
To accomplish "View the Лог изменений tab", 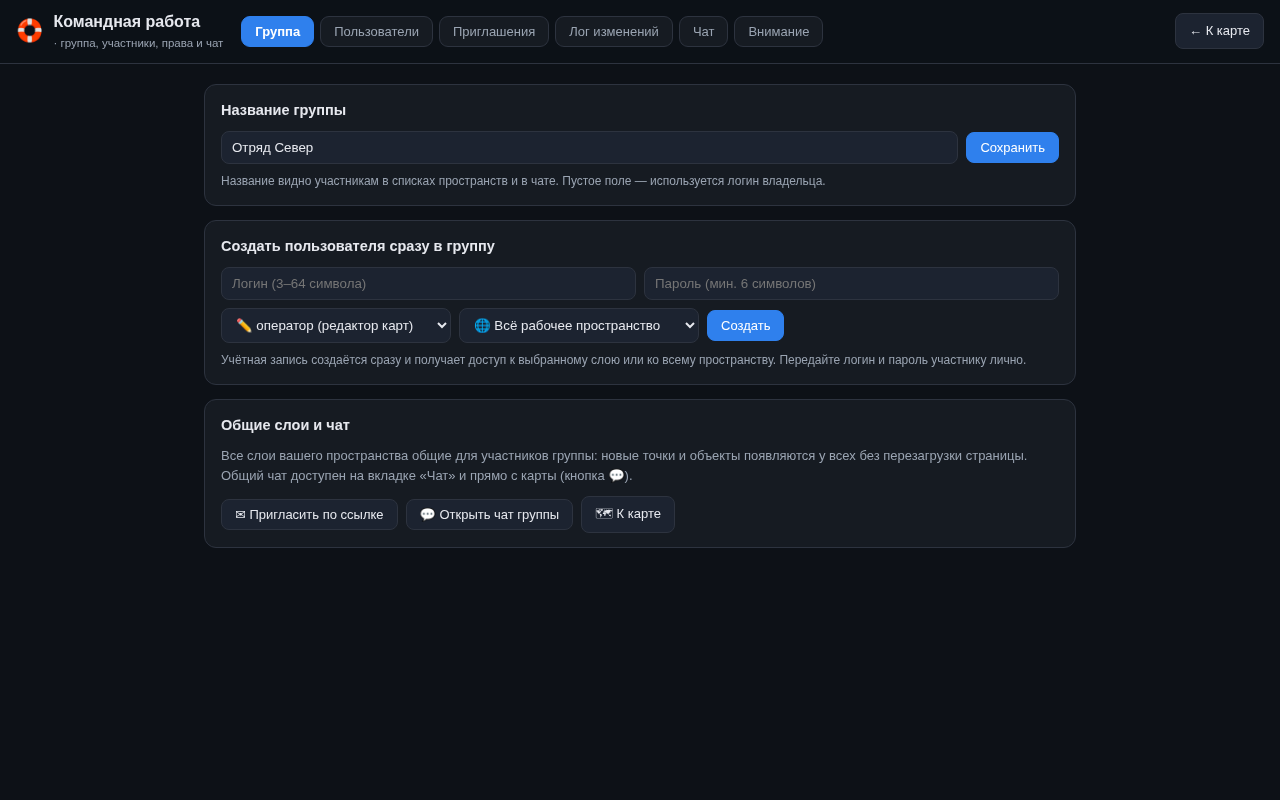I will tap(614, 31).
